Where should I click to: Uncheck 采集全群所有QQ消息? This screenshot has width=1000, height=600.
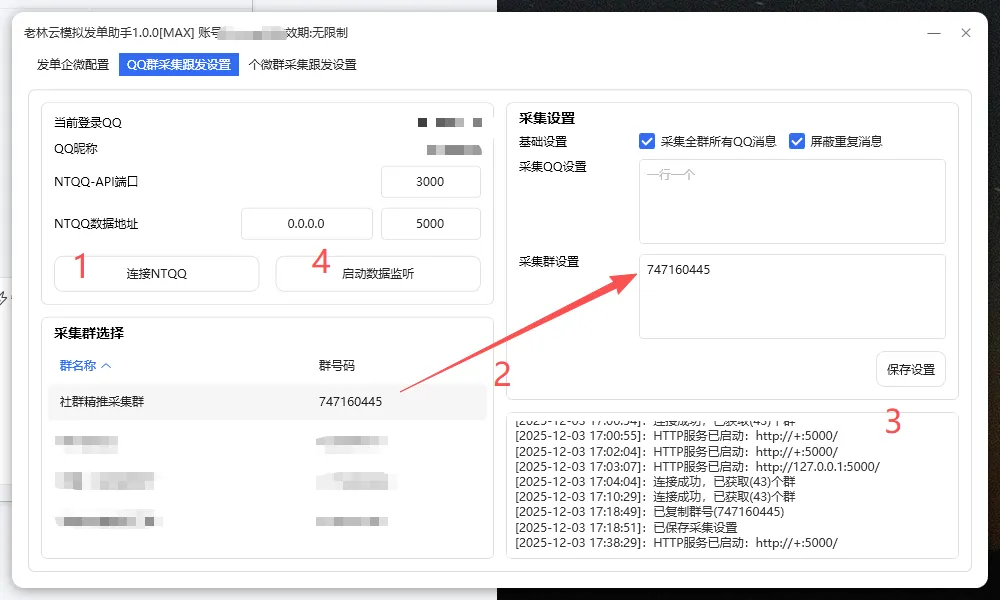647,141
